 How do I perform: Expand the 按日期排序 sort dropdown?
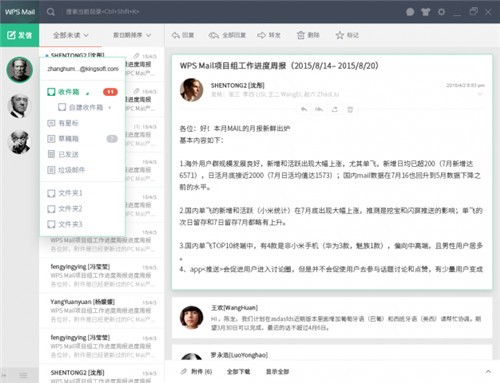[x=132, y=35]
